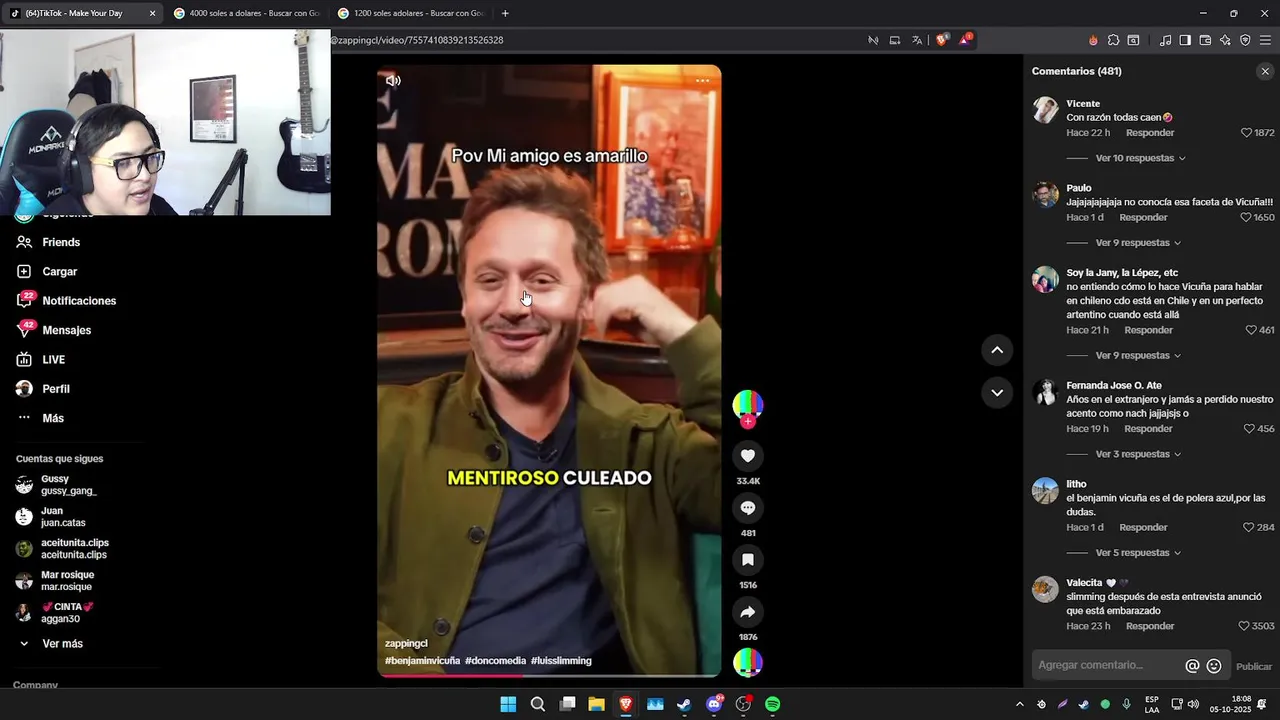This screenshot has height=720, width=1280.
Task: Like Paulo's comment
Action: click(x=1246, y=217)
